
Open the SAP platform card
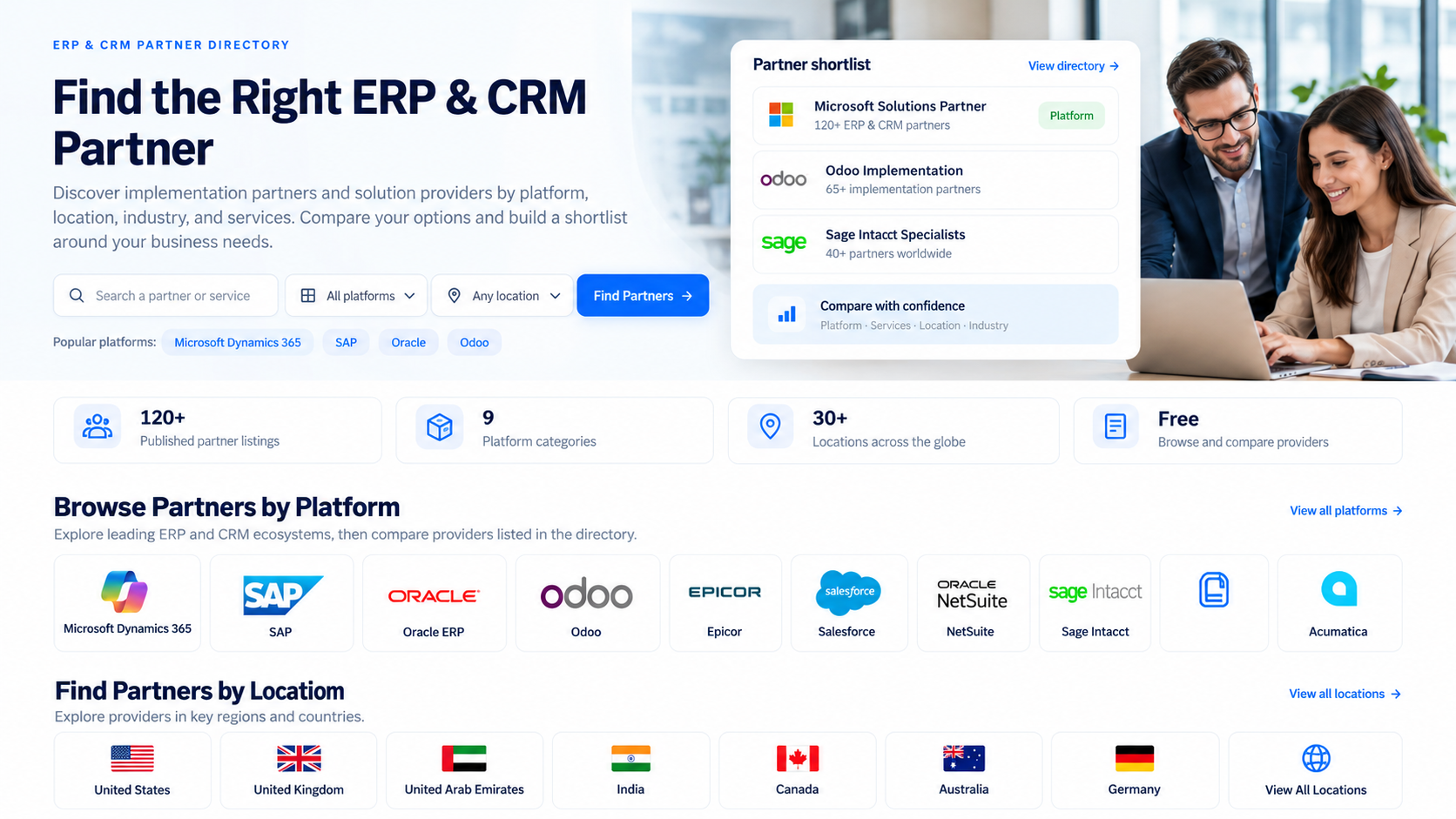pos(281,603)
